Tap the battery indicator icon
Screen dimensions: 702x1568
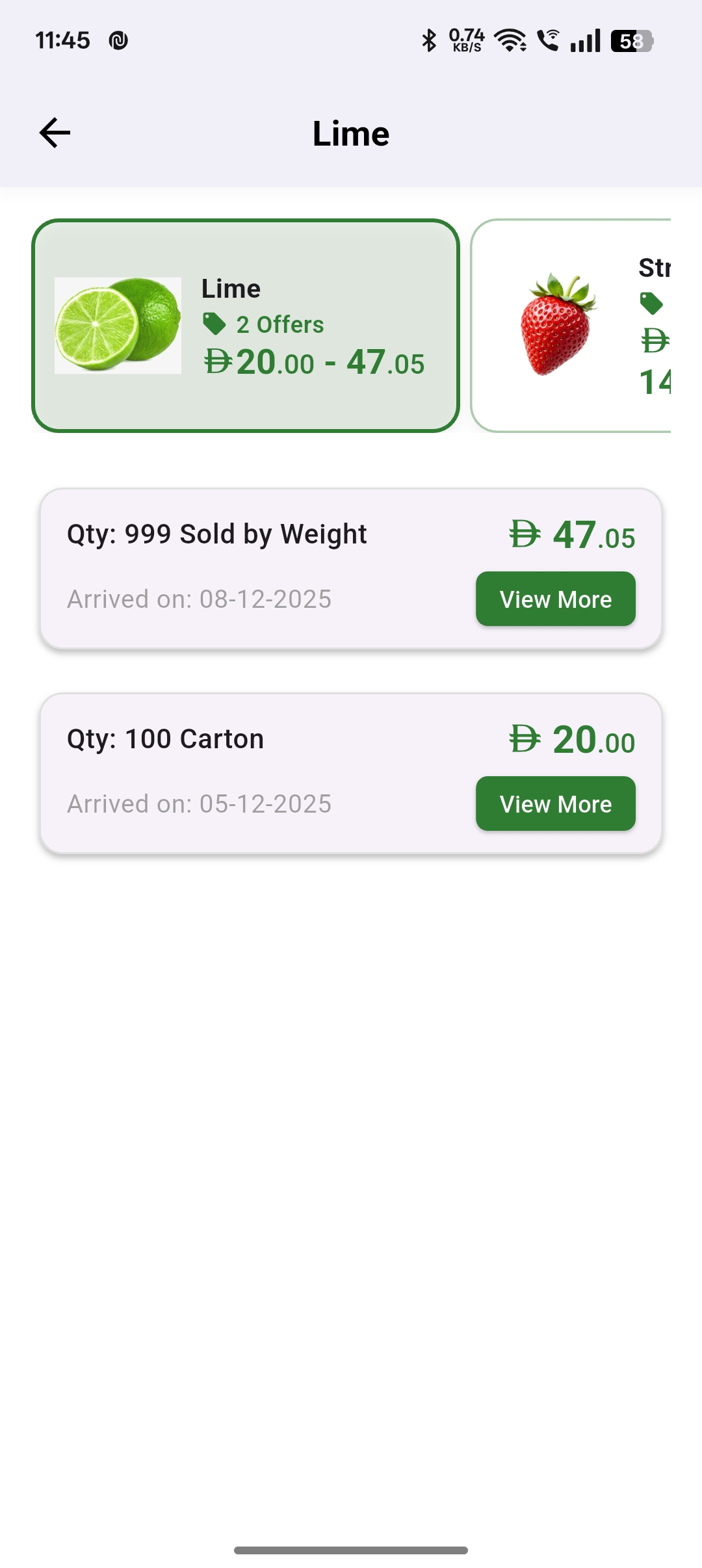tap(631, 41)
